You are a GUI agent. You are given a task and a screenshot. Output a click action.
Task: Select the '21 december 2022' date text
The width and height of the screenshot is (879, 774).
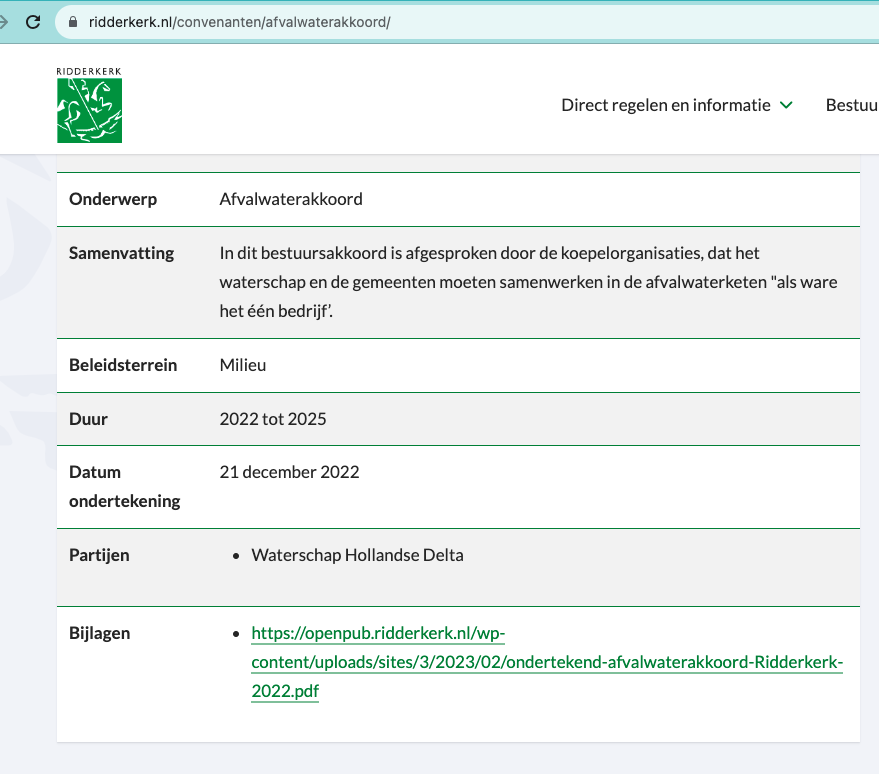(289, 471)
